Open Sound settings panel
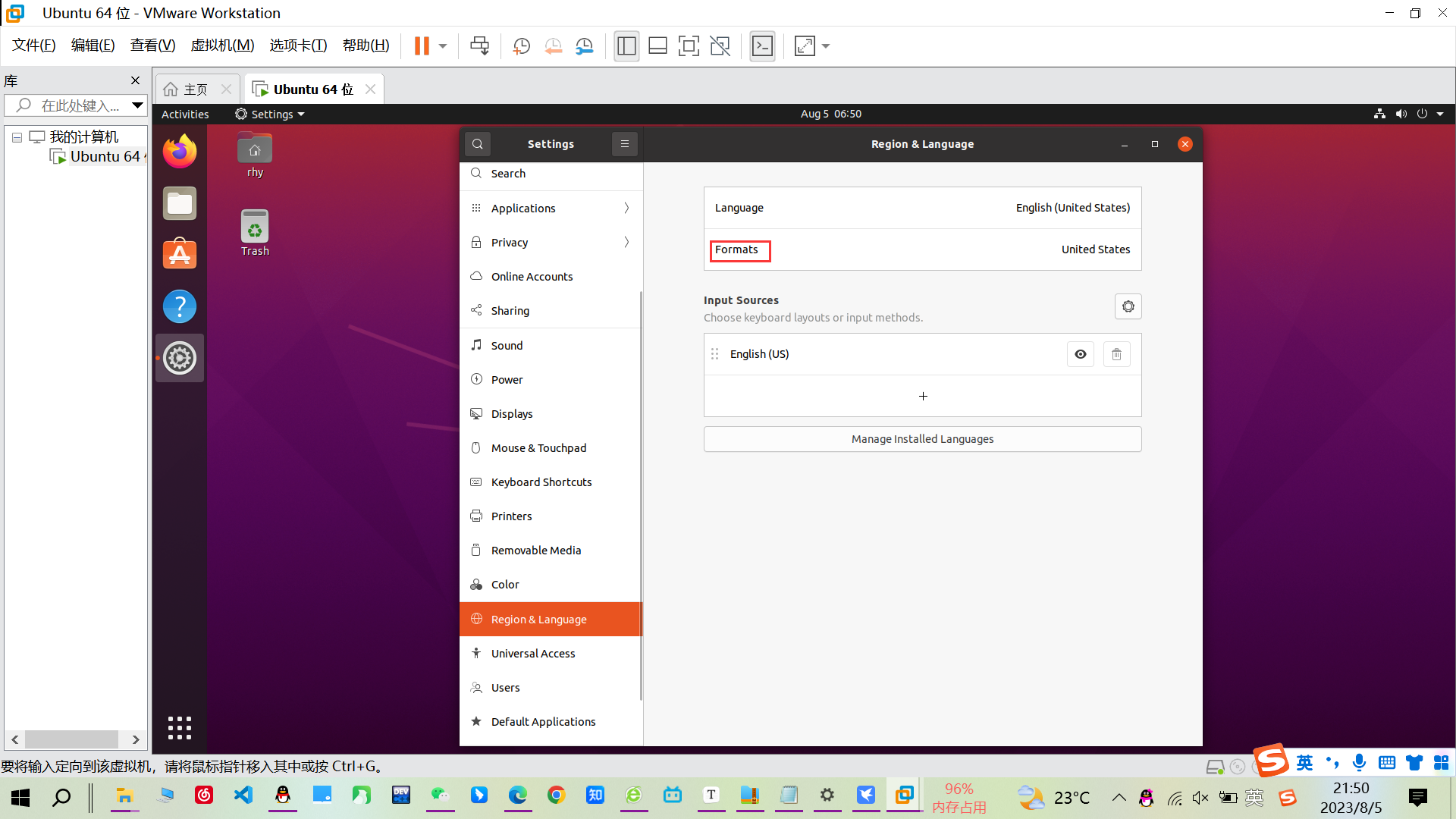 (551, 345)
